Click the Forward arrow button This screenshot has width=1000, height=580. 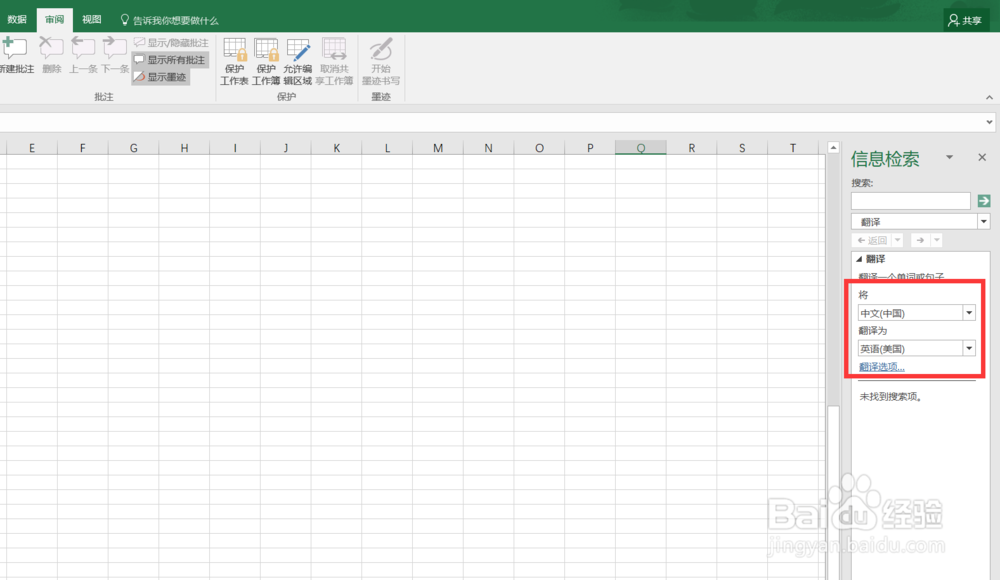point(920,241)
